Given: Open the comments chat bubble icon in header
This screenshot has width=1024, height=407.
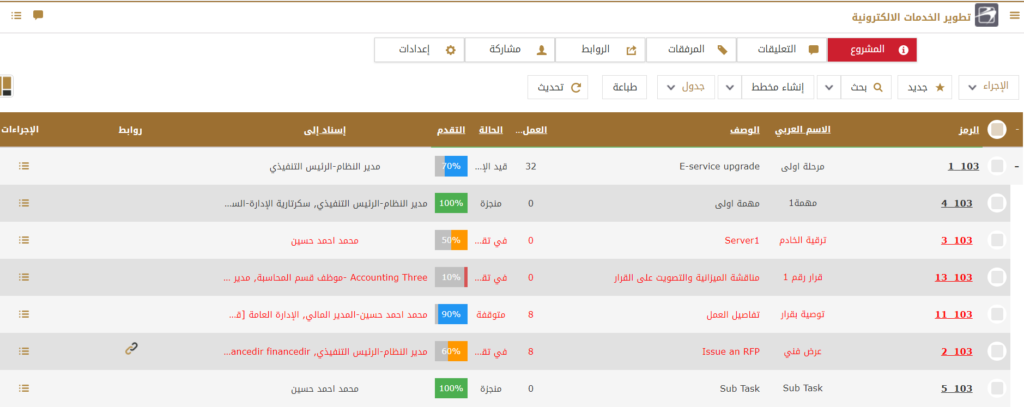Looking at the screenshot, I should (x=38, y=15).
